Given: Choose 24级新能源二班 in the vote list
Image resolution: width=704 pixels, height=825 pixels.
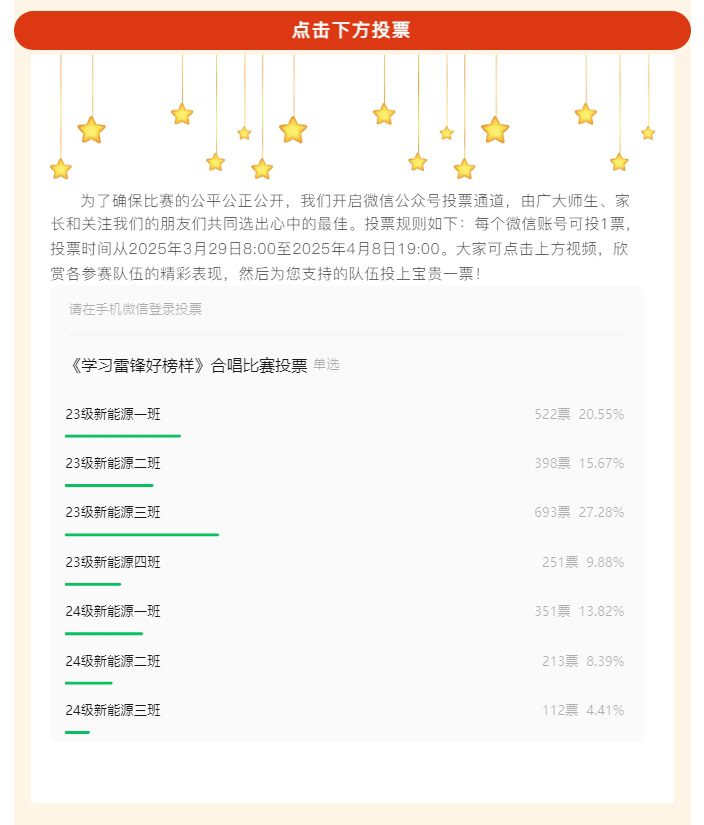Looking at the screenshot, I should click(x=345, y=667).
